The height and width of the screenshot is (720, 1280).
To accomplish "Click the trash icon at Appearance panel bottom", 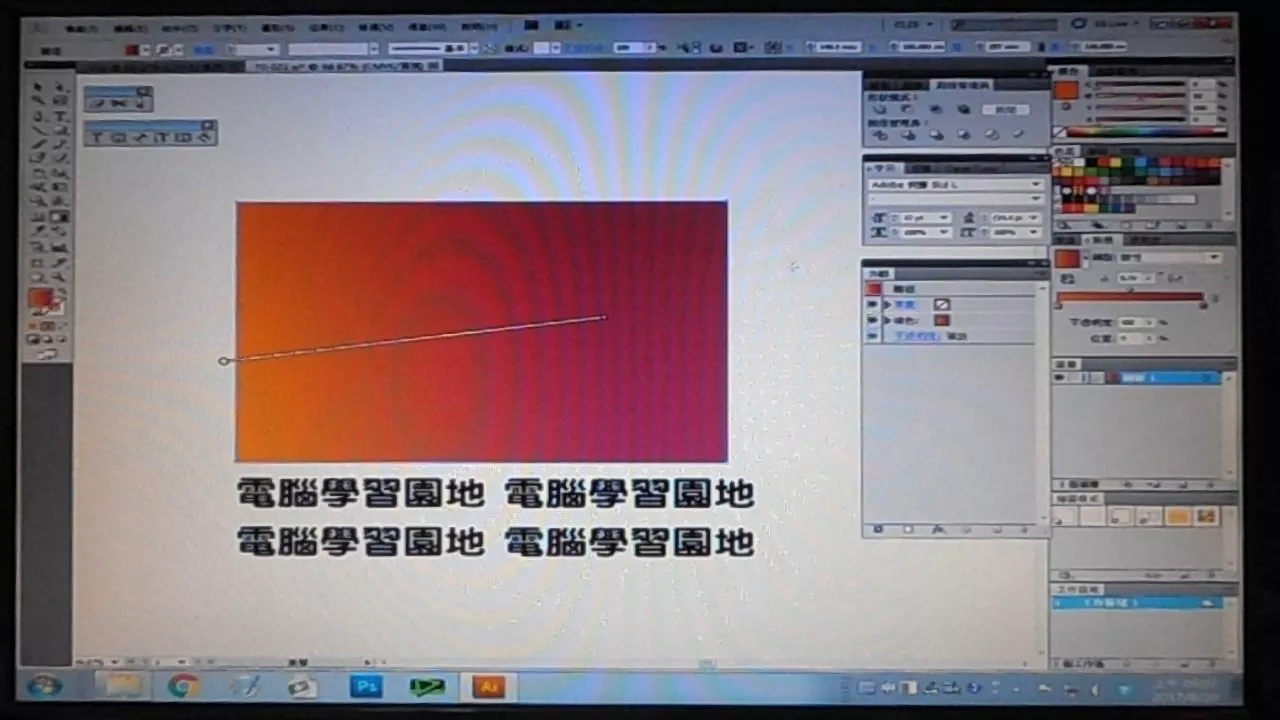I will (1023, 529).
